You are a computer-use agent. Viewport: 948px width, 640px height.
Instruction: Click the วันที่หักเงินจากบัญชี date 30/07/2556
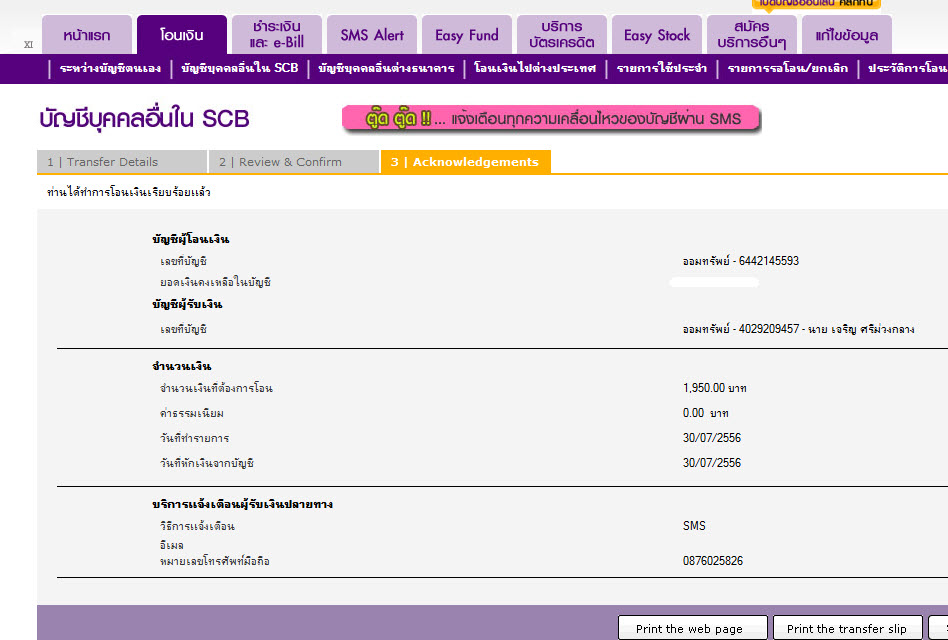(x=712, y=463)
